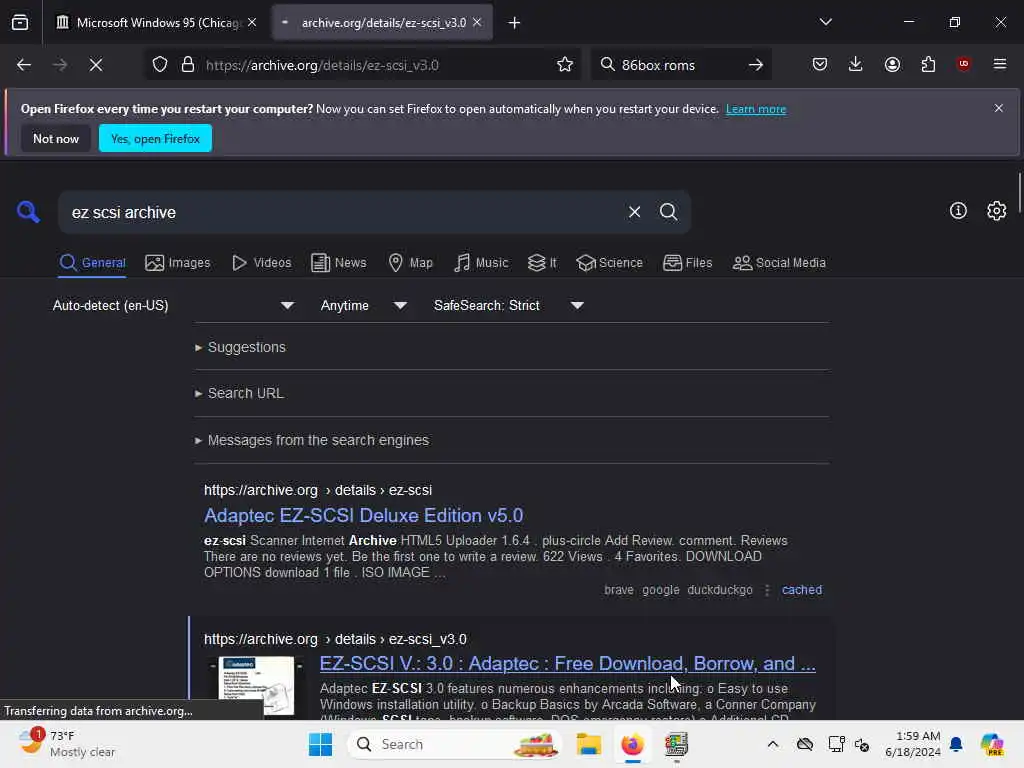Dismiss the Firefox startup notification bar
This screenshot has width=1024, height=768.
999,108
